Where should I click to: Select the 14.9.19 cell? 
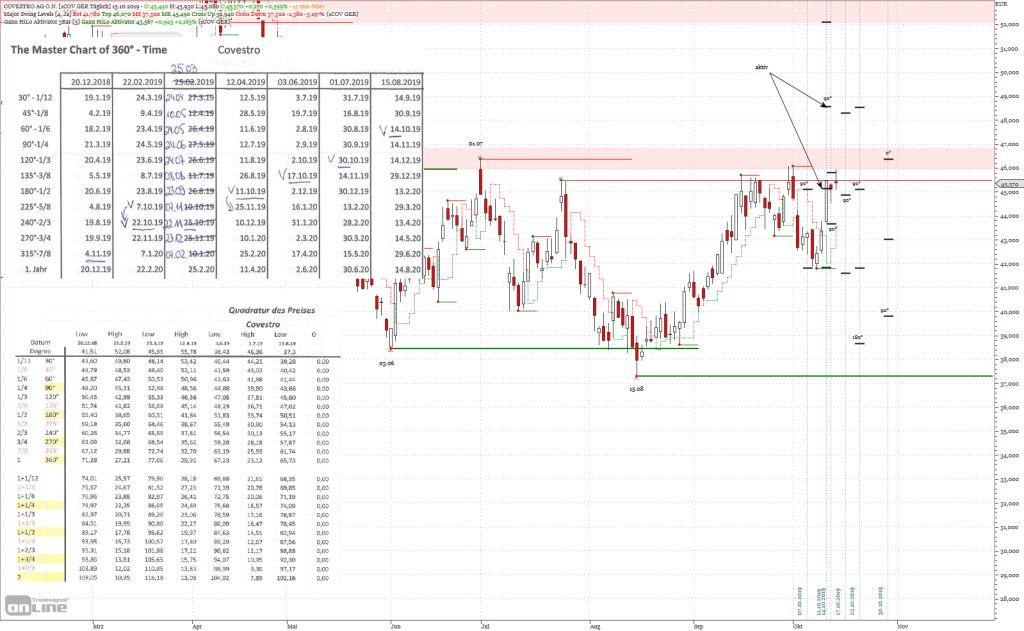tap(408, 97)
